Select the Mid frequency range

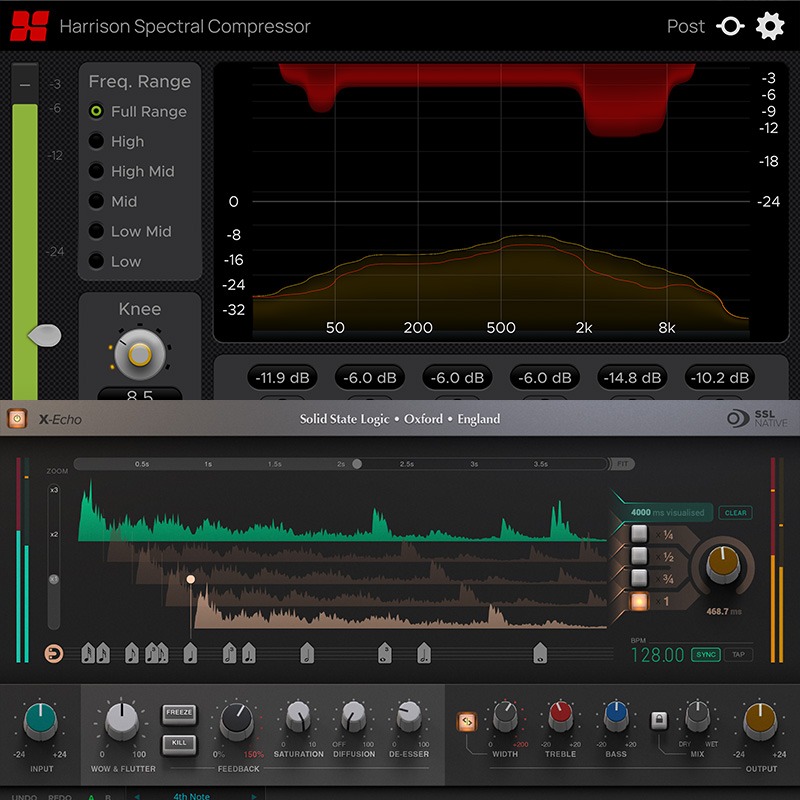click(x=113, y=202)
